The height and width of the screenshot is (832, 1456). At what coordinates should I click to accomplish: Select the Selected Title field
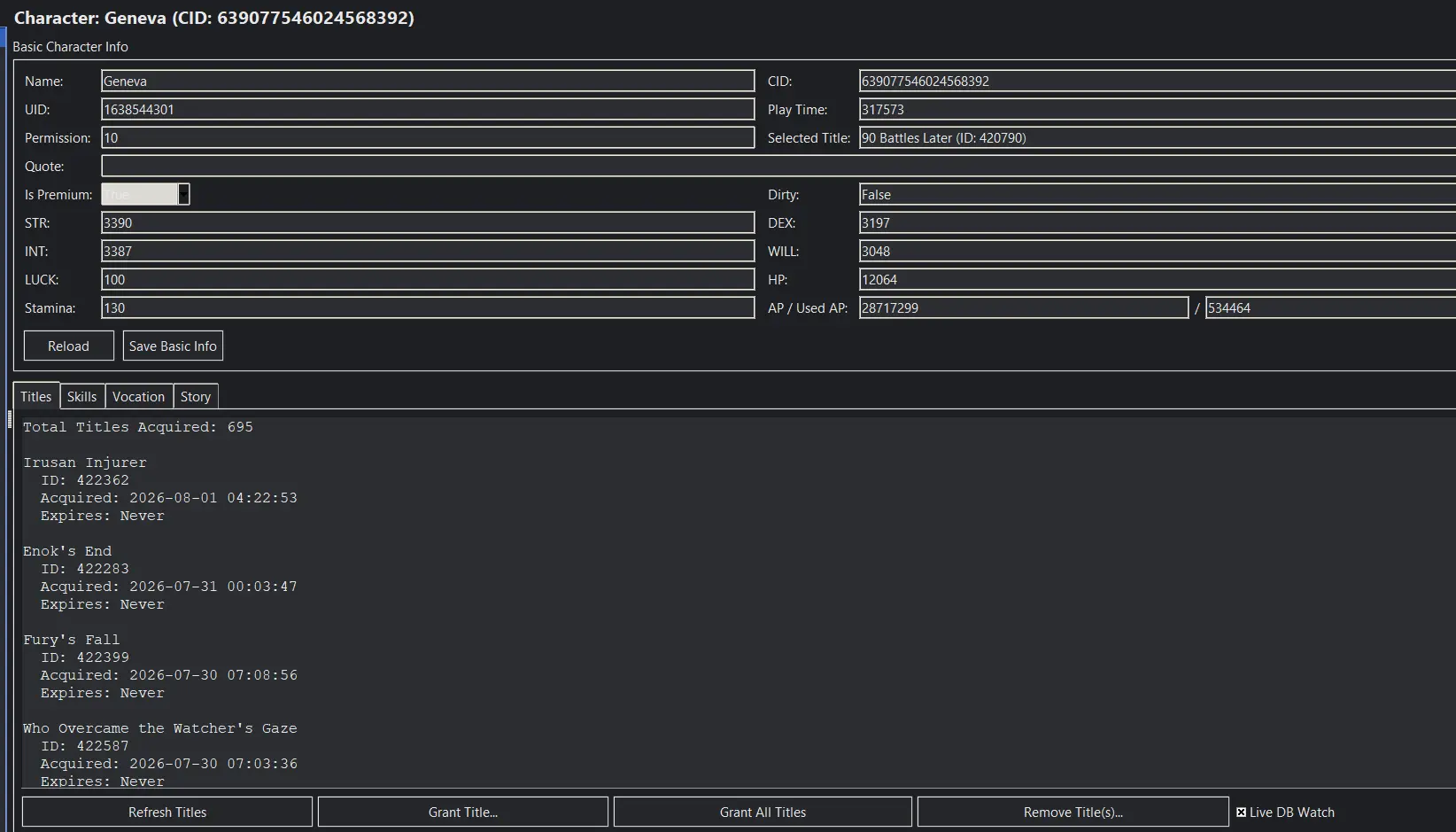point(1158,137)
